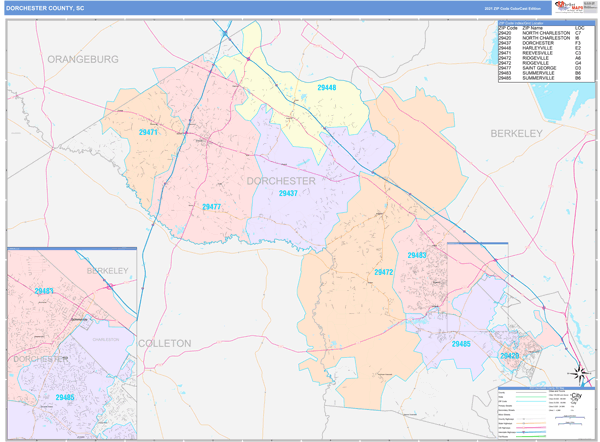The image size is (600, 442).
Task: Click the interchange marker in the inset map
Action: click(110, 286)
